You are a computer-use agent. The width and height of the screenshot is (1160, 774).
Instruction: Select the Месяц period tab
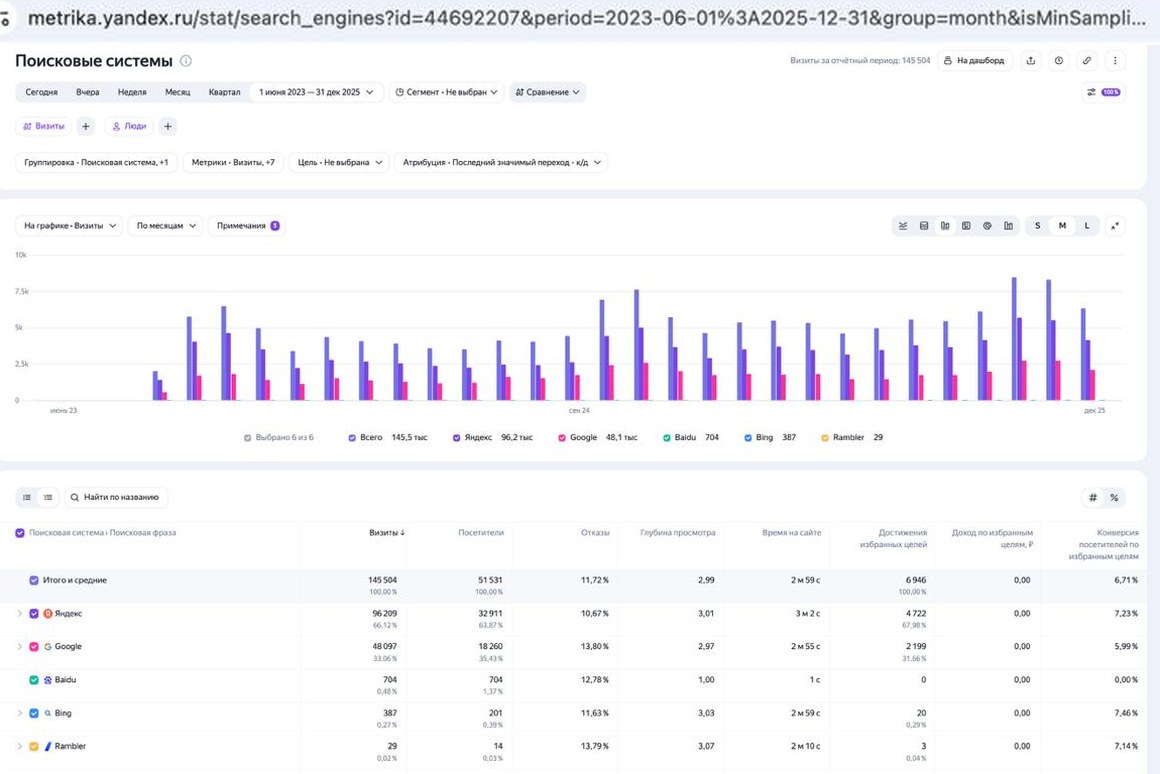coord(178,92)
